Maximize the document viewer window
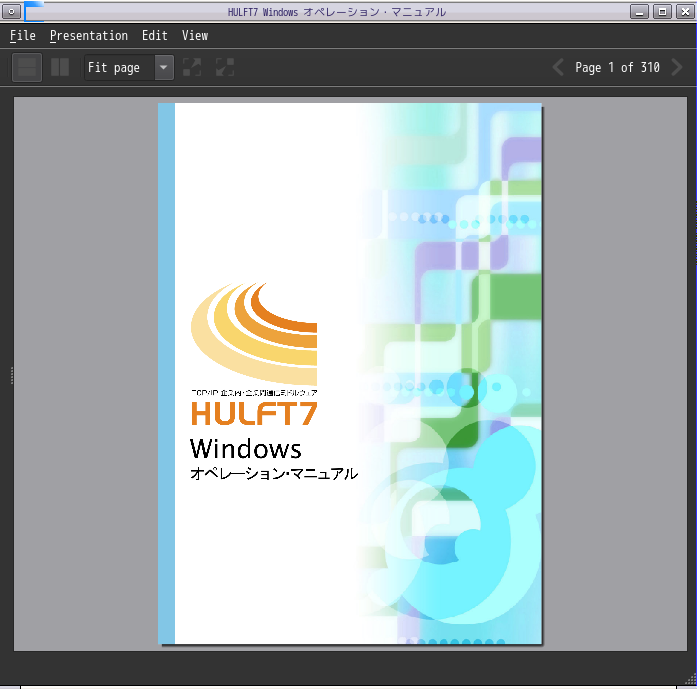The height and width of the screenshot is (689, 697). tap(662, 12)
